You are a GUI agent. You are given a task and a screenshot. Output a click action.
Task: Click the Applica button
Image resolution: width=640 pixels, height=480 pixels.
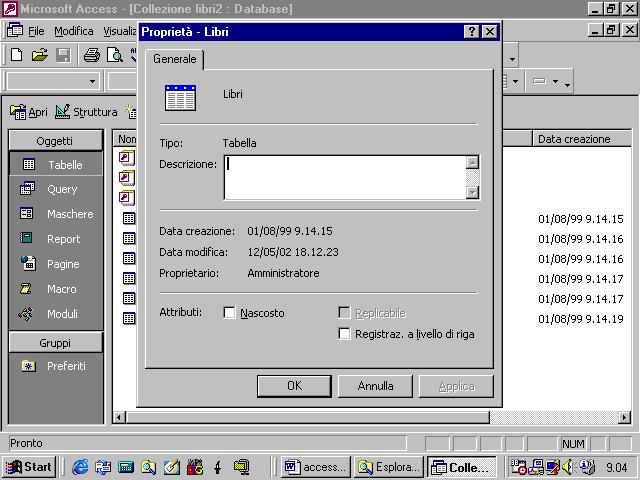pyautogui.click(x=456, y=386)
